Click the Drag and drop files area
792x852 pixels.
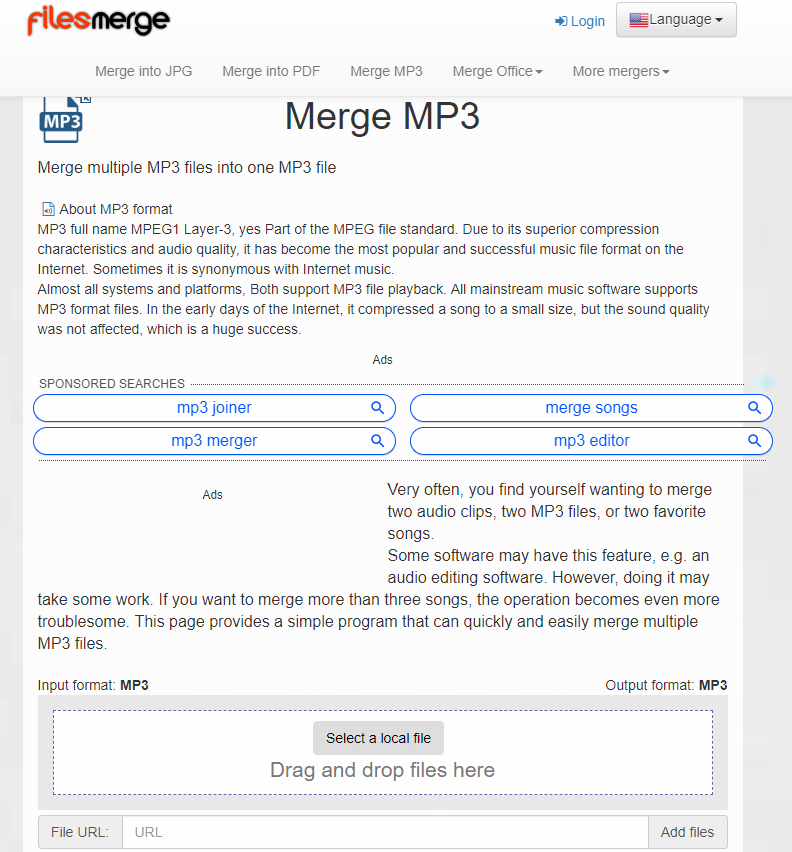point(382,753)
